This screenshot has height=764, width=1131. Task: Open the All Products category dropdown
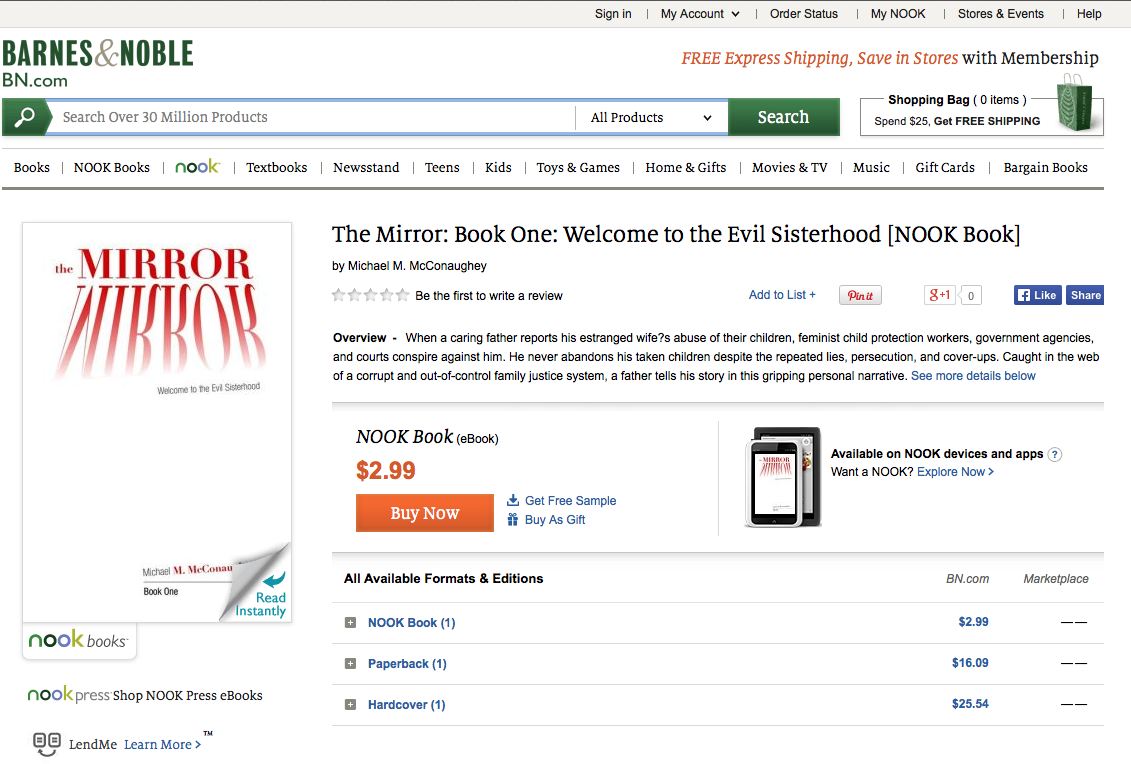click(651, 118)
